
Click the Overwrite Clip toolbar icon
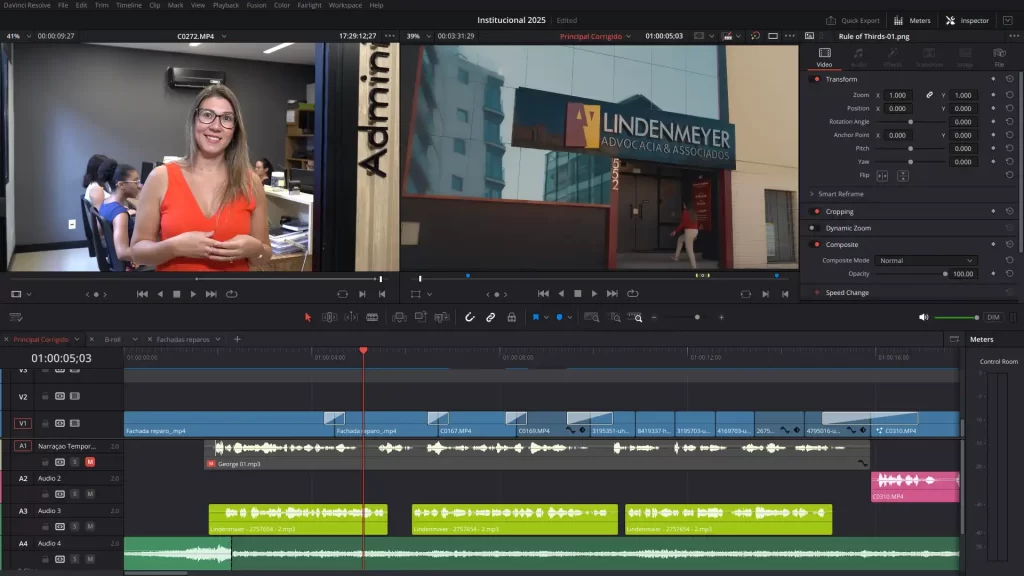point(421,317)
